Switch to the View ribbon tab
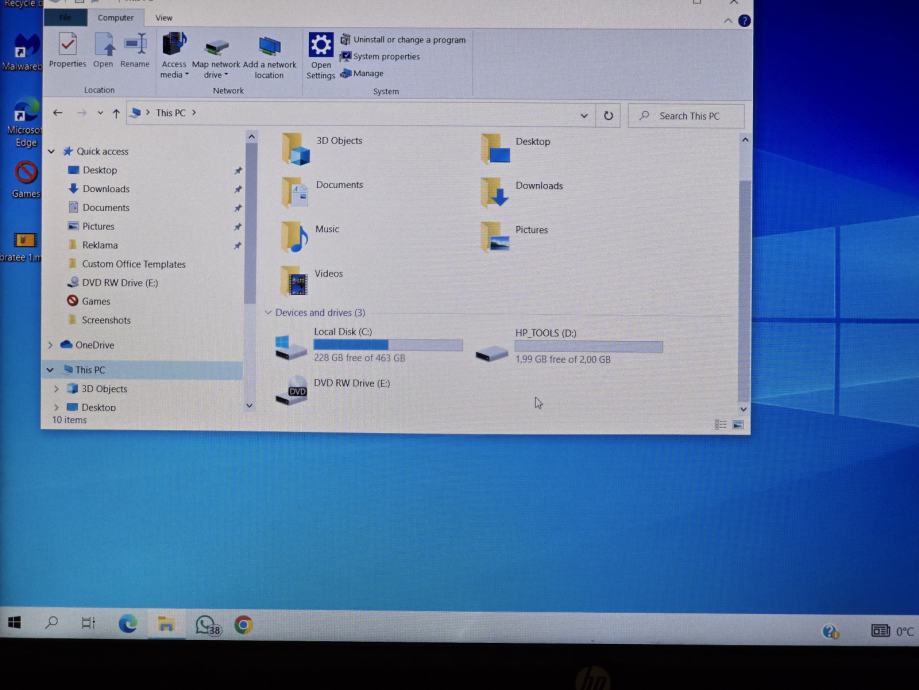 coord(163,18)
